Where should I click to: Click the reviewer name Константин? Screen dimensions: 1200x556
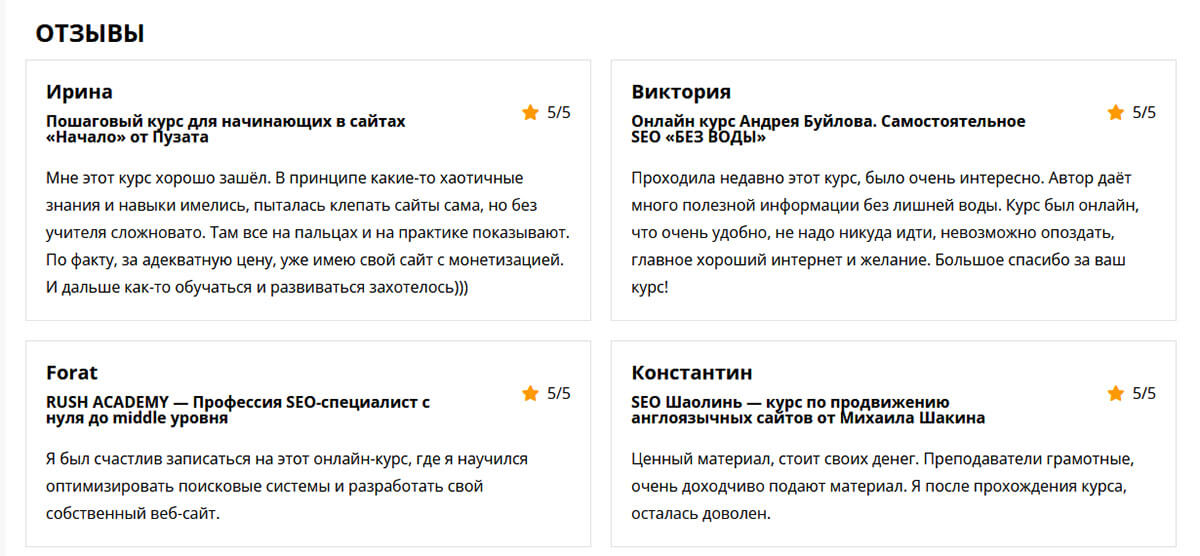pos(692,373)
